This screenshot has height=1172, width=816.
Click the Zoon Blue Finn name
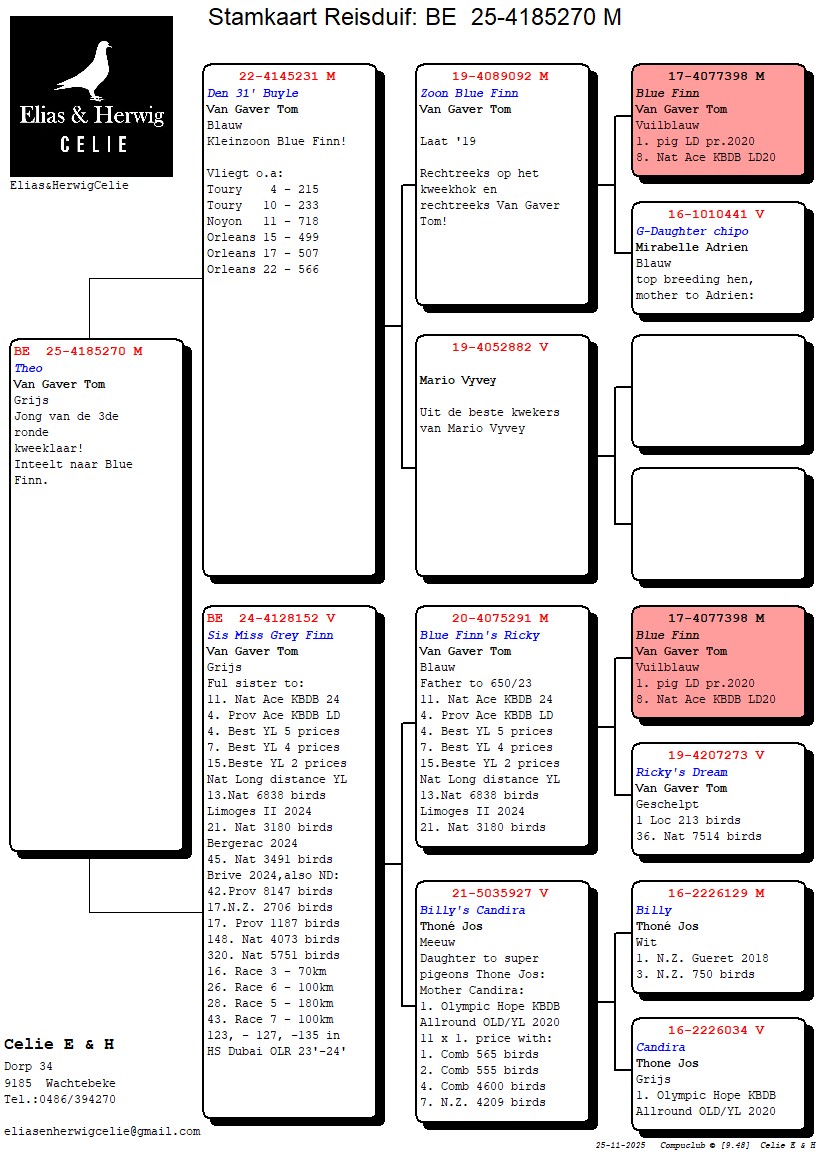pyautogui.click(x=468, y=93)
